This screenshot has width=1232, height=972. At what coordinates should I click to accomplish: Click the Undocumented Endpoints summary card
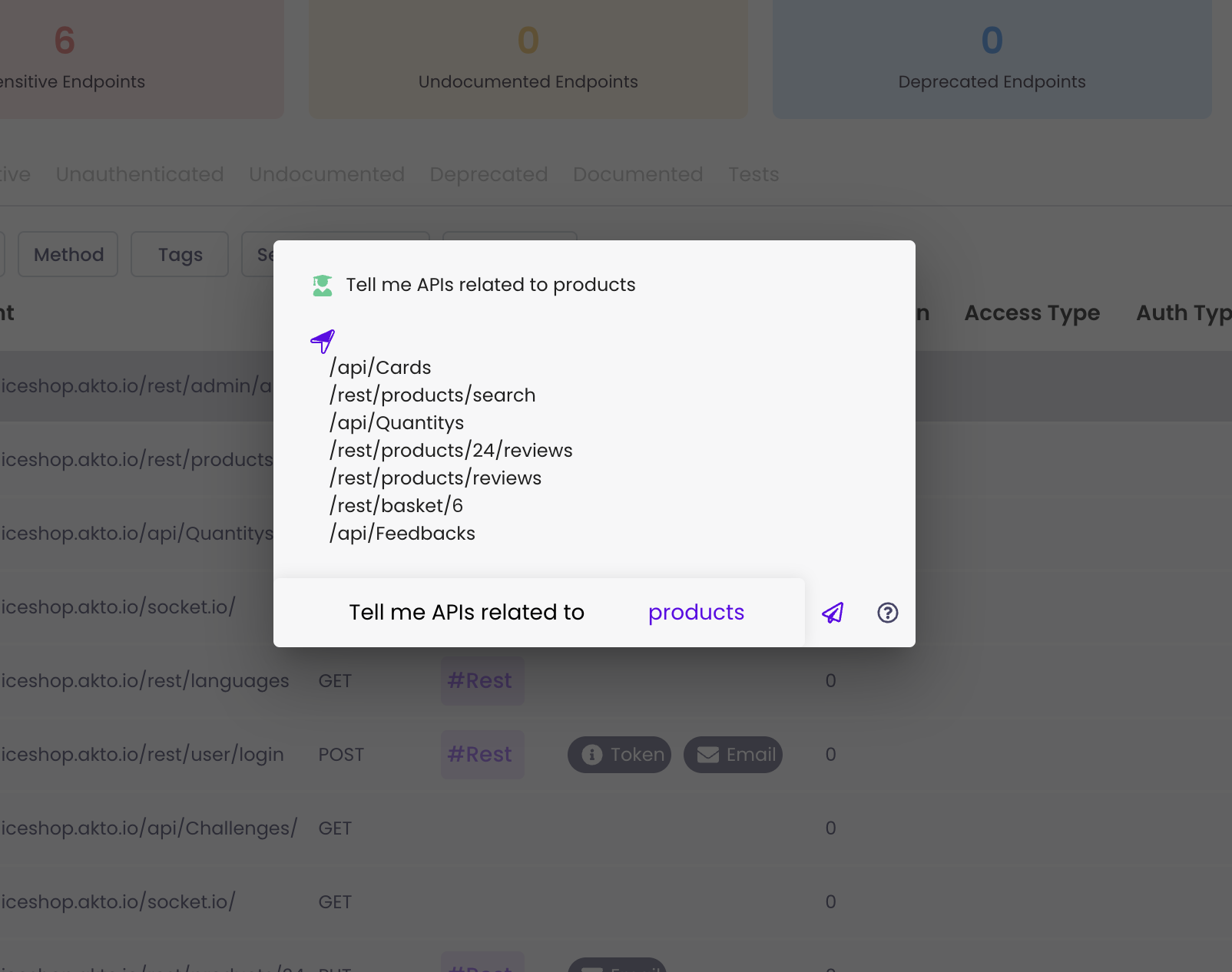pos(528,58)
